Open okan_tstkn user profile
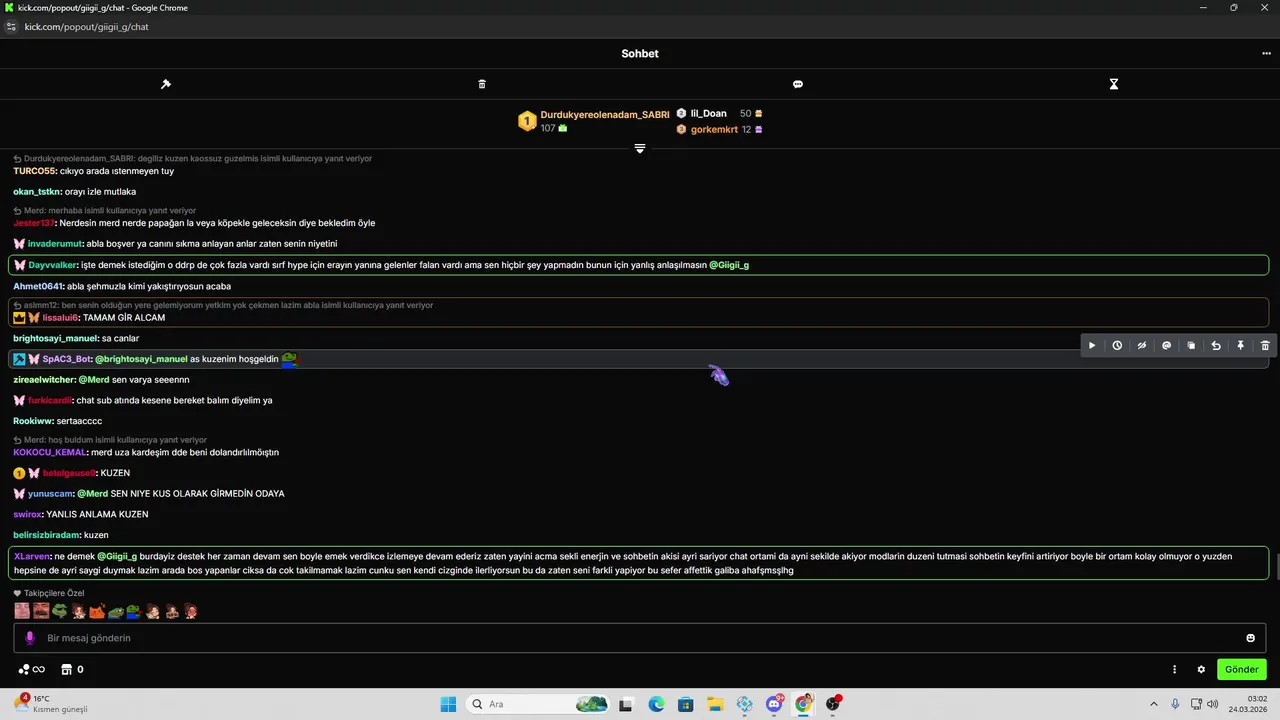Viewport: 1280px width, 720px height. (x=37, y=192)
